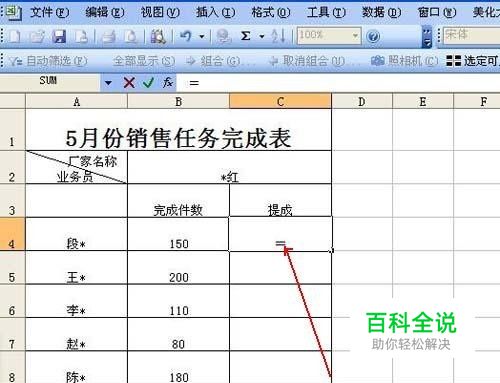The height and width of the screenshot is (383, 500).
Task: Click the Save floppy disk icon
Action: pos(59,36)
